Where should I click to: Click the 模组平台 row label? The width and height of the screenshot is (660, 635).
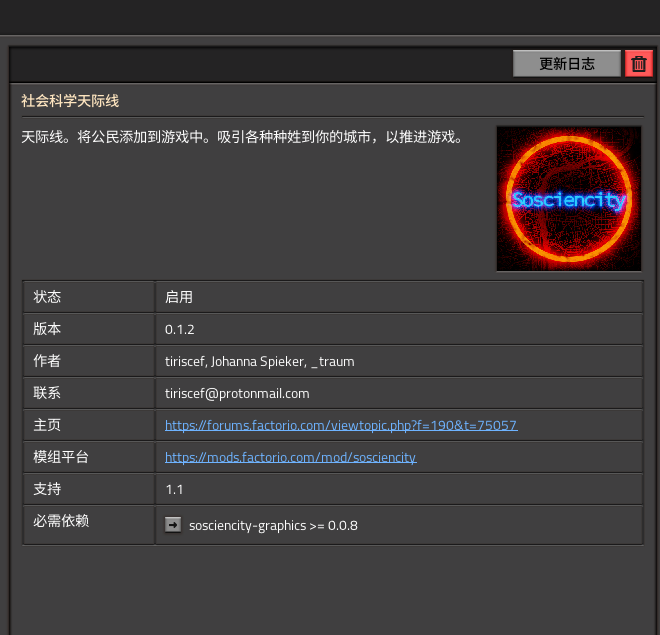click(x=61, y=457)
